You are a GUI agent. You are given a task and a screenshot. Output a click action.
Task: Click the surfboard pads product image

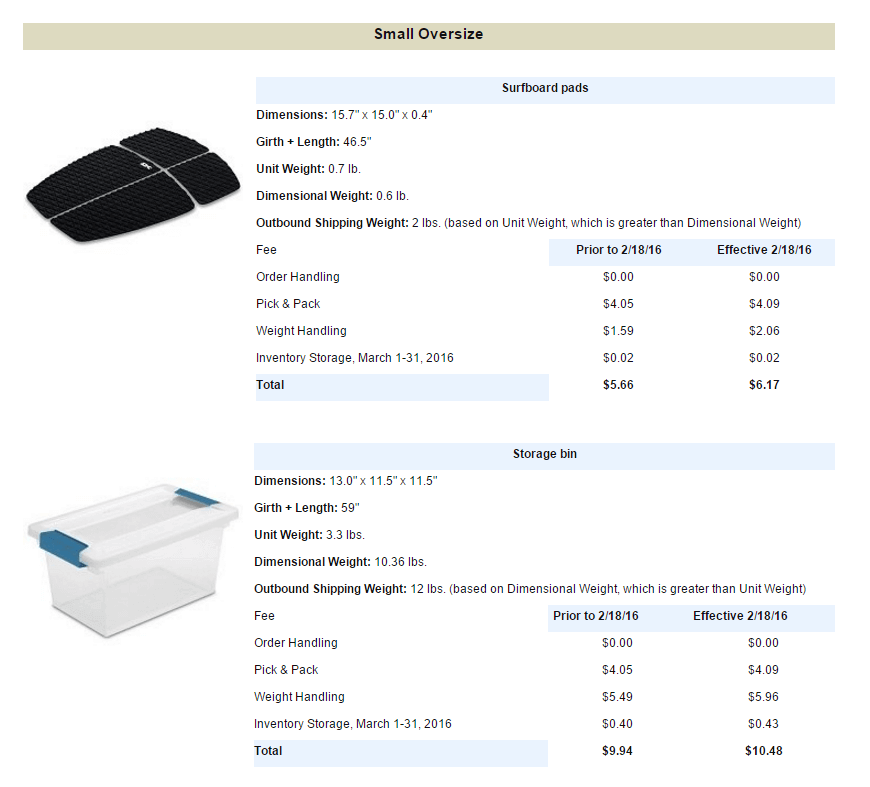pos(133,185)
